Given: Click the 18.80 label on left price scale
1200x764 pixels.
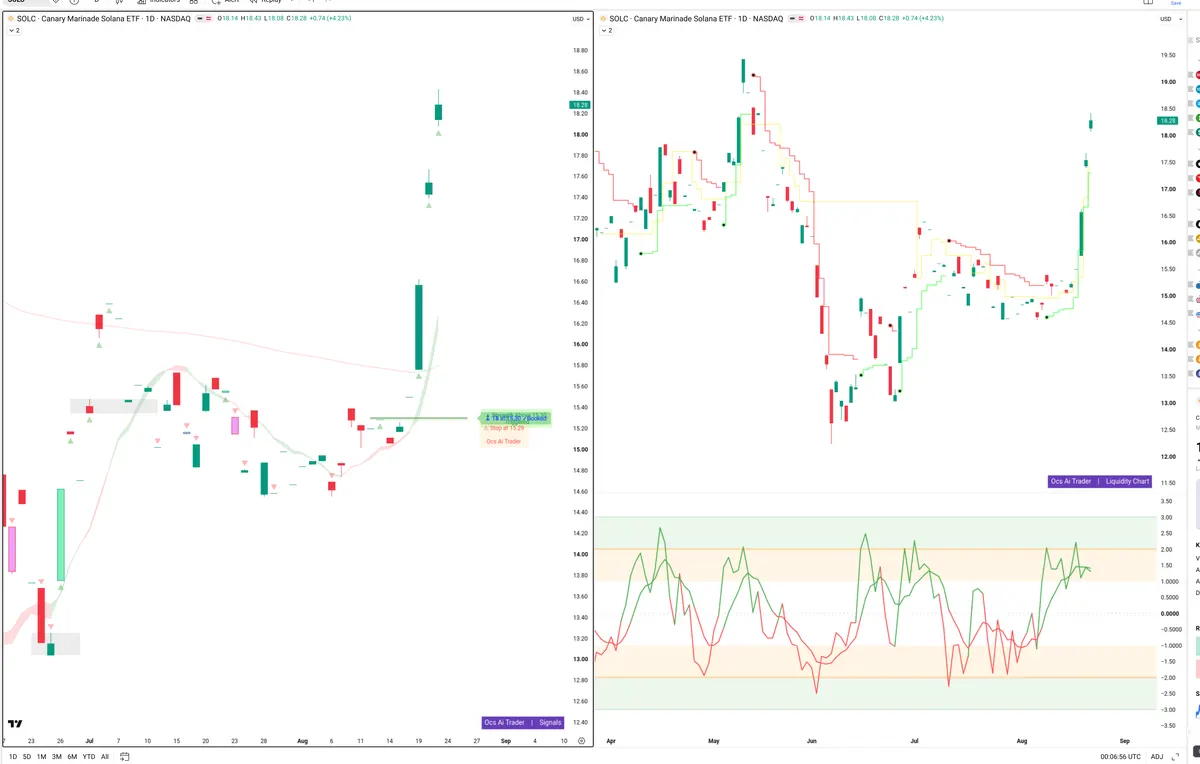Looking at the screenshot, I should [x=579, y=50].
